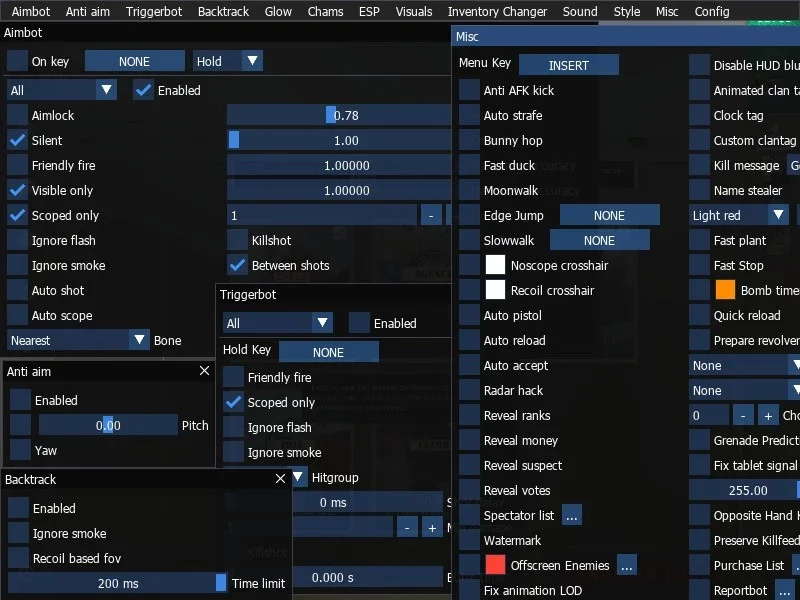Expand the Light red color dropdown
The image size is (800, 600).
point(739,215)
